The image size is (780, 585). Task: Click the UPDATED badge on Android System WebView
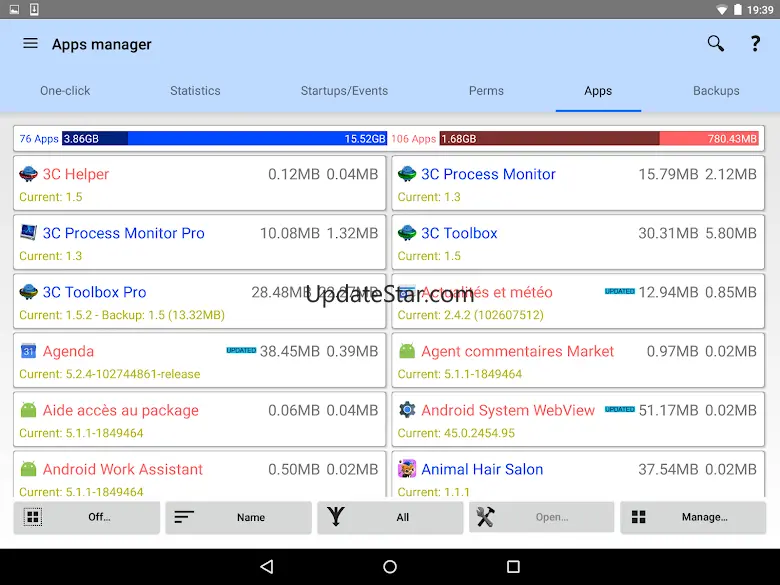pos(620,409)
